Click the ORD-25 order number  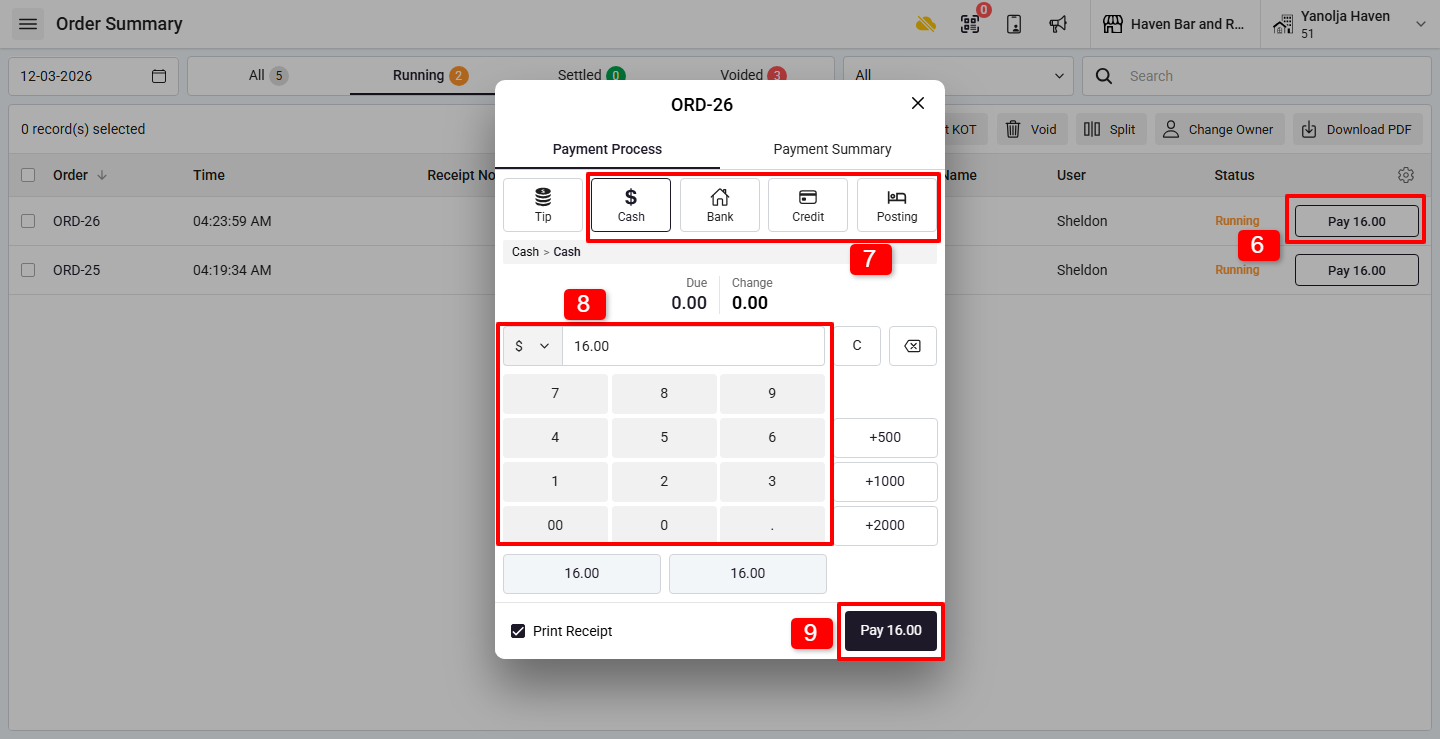point(77,270)
